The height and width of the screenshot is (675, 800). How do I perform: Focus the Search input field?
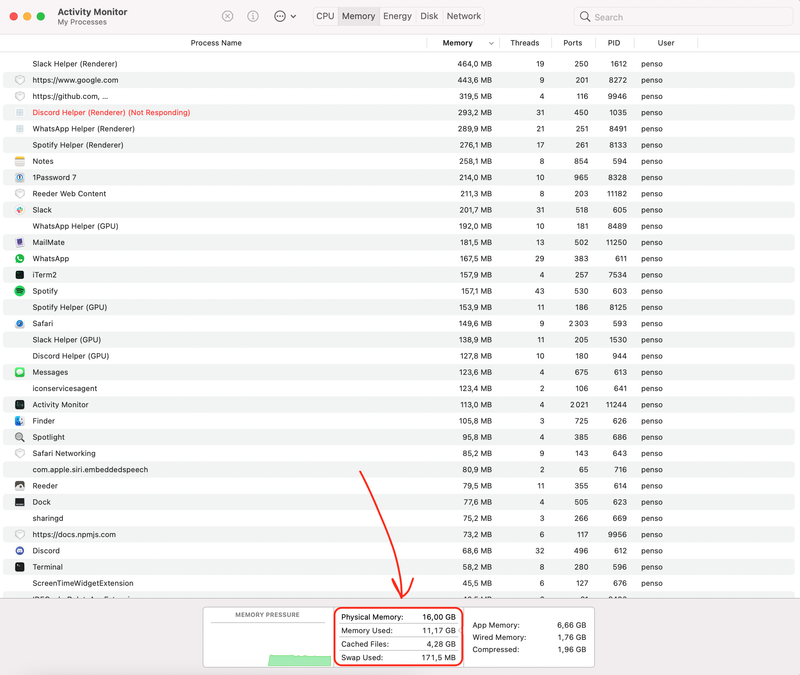pyautogui.click(x=683, y=17)
